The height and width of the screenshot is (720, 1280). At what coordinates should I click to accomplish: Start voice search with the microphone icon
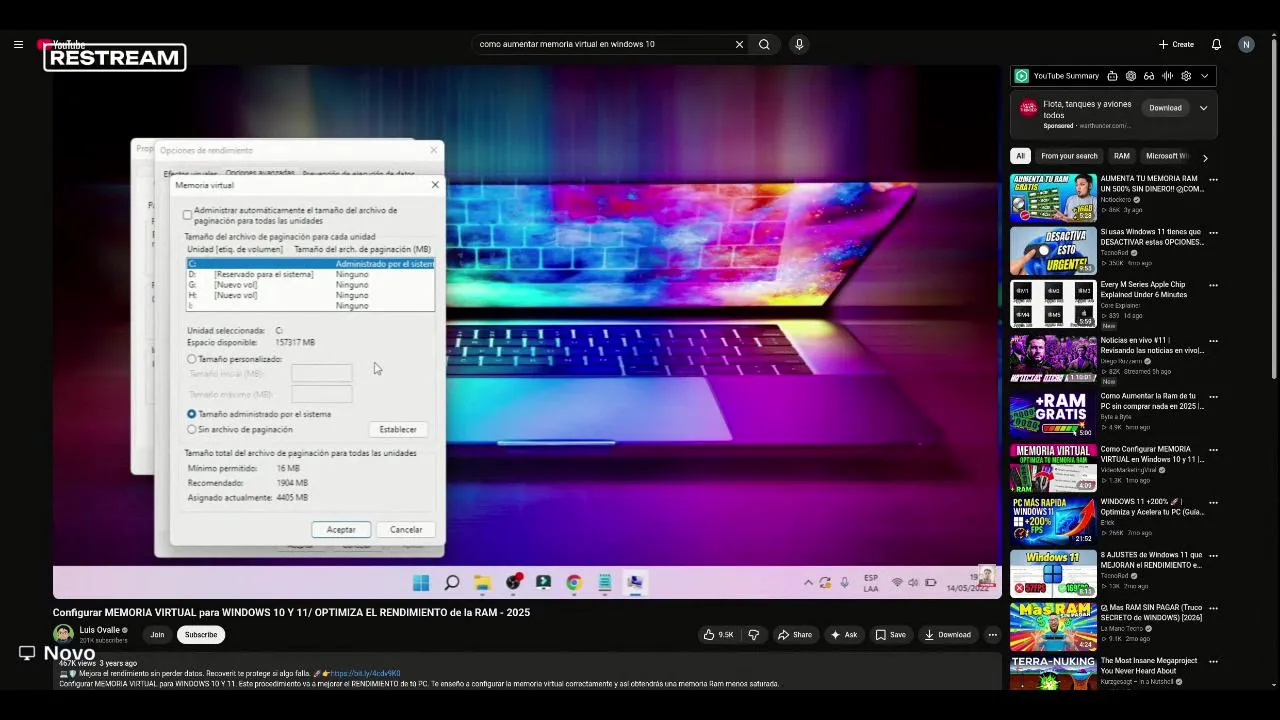coord(798,44)
